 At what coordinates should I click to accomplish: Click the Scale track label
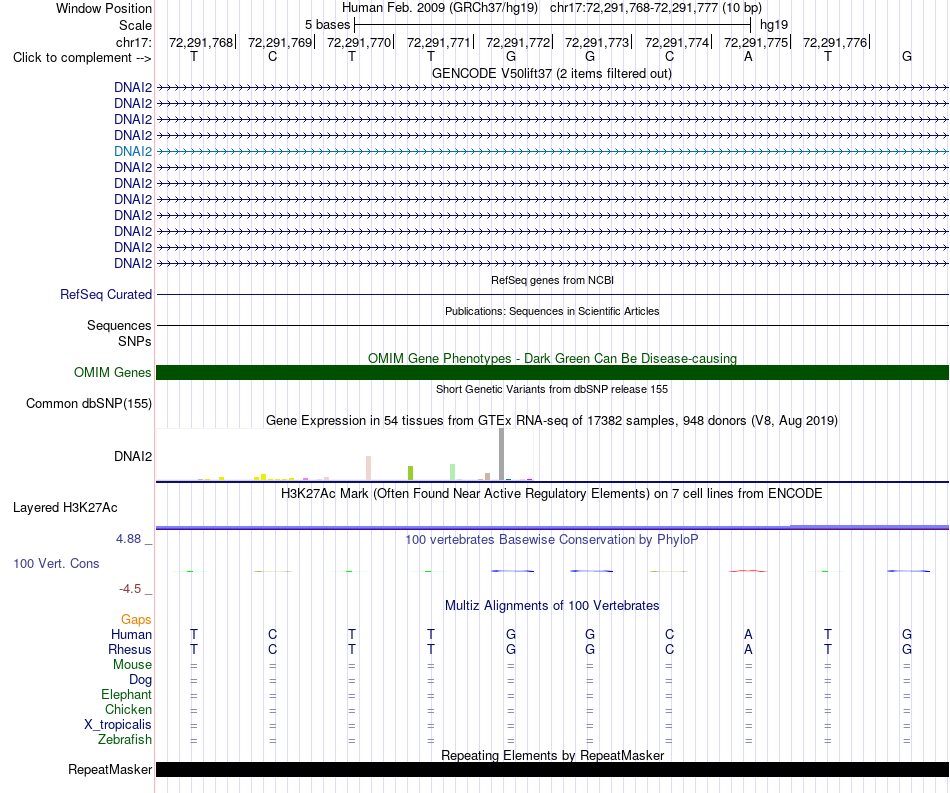coord(135,25)
